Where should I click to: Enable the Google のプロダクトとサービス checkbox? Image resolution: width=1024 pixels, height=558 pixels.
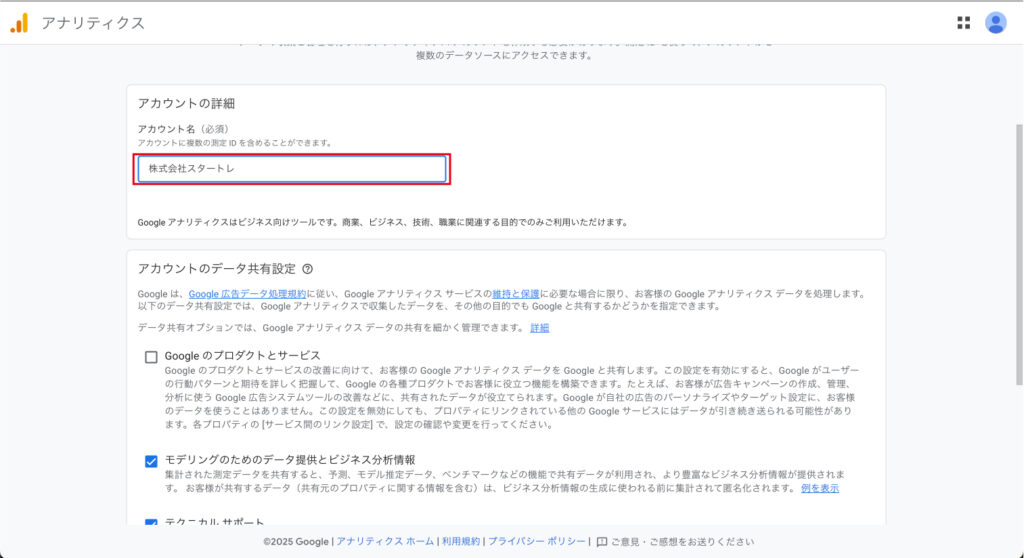[151, 357]
